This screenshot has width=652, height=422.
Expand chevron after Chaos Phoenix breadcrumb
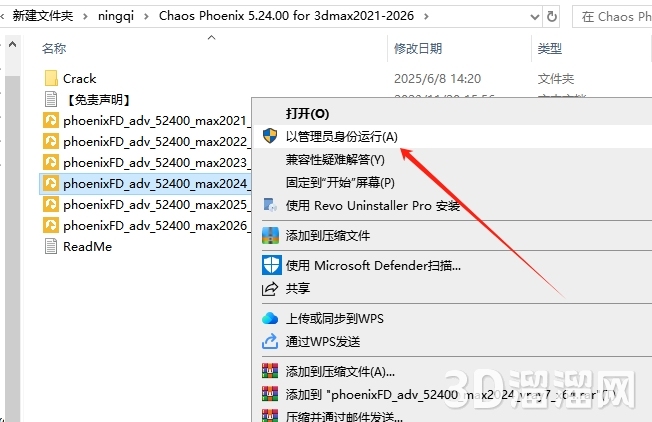pos(426,16)
